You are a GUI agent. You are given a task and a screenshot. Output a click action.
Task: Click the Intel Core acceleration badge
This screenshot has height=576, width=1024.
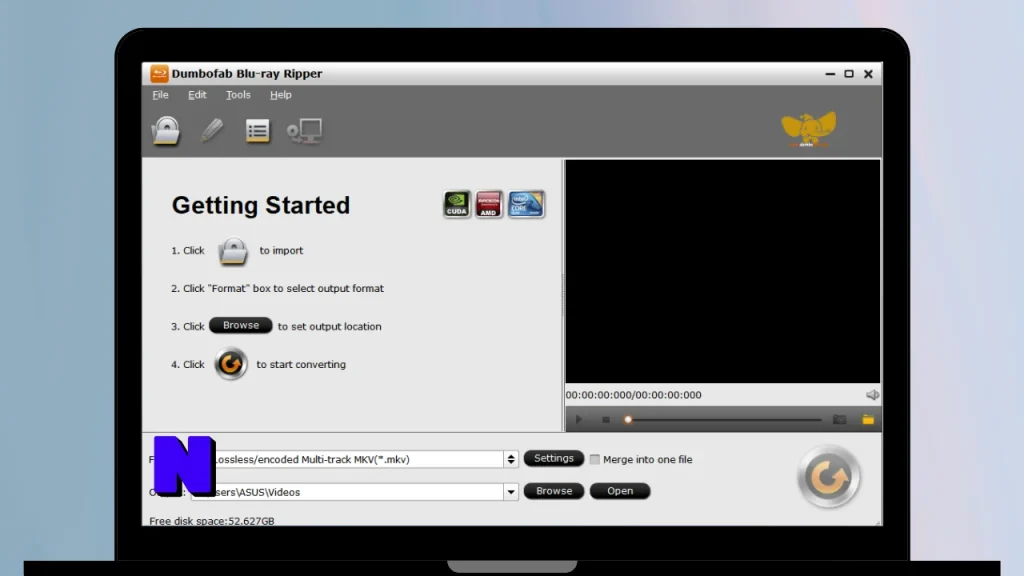click(526, 204)
